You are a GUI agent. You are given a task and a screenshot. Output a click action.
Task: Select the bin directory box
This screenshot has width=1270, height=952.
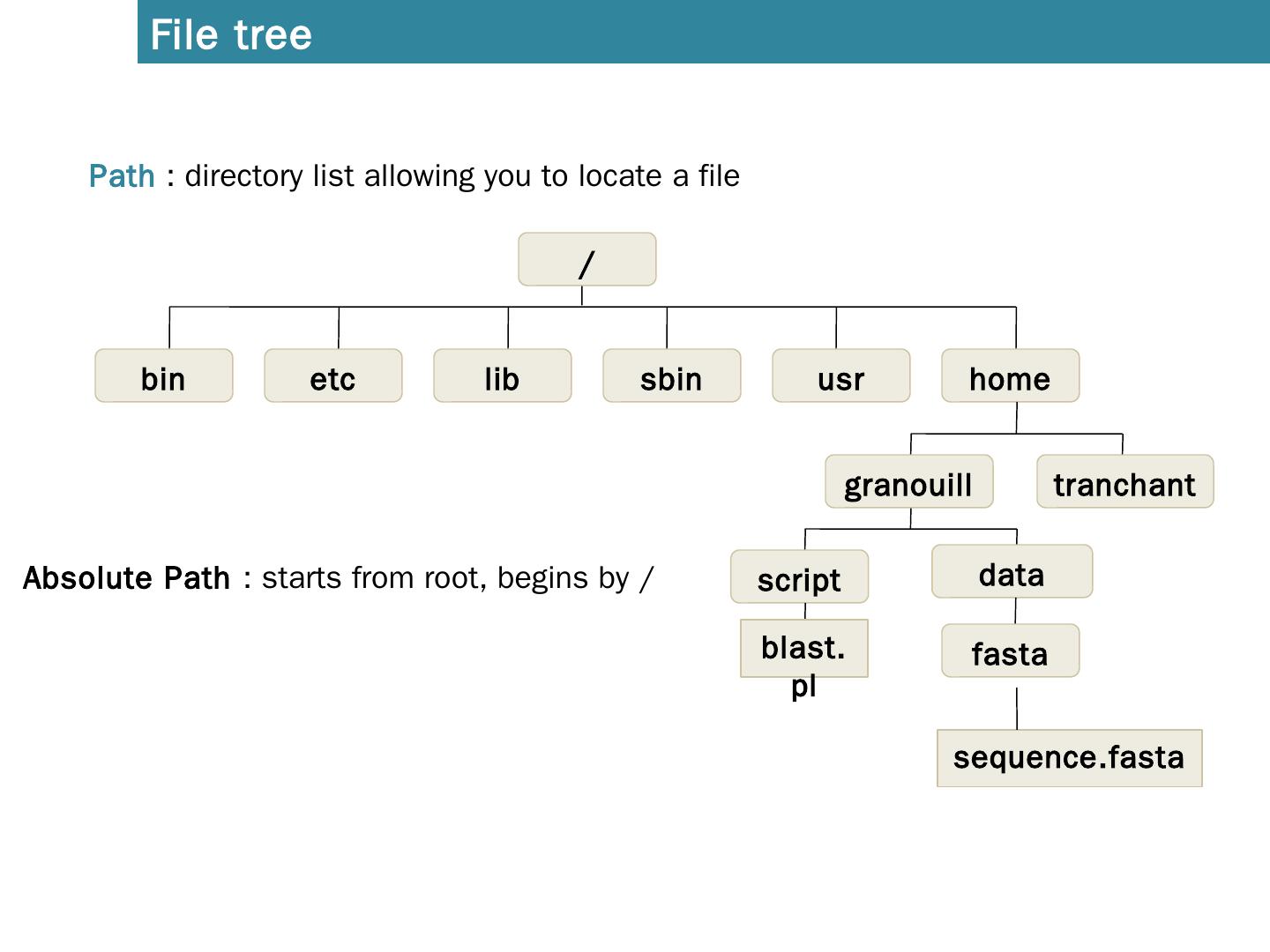[164, 376]
